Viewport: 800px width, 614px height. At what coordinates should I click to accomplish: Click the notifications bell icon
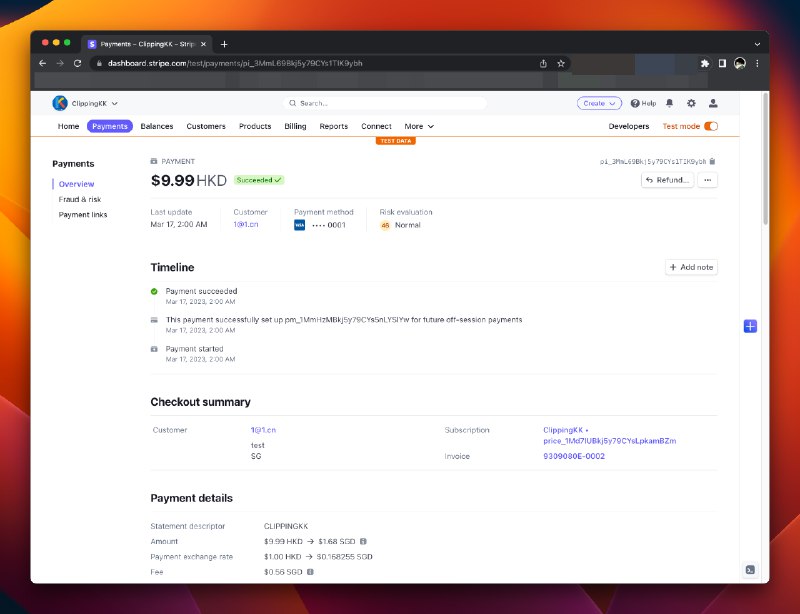coord(670,103)
